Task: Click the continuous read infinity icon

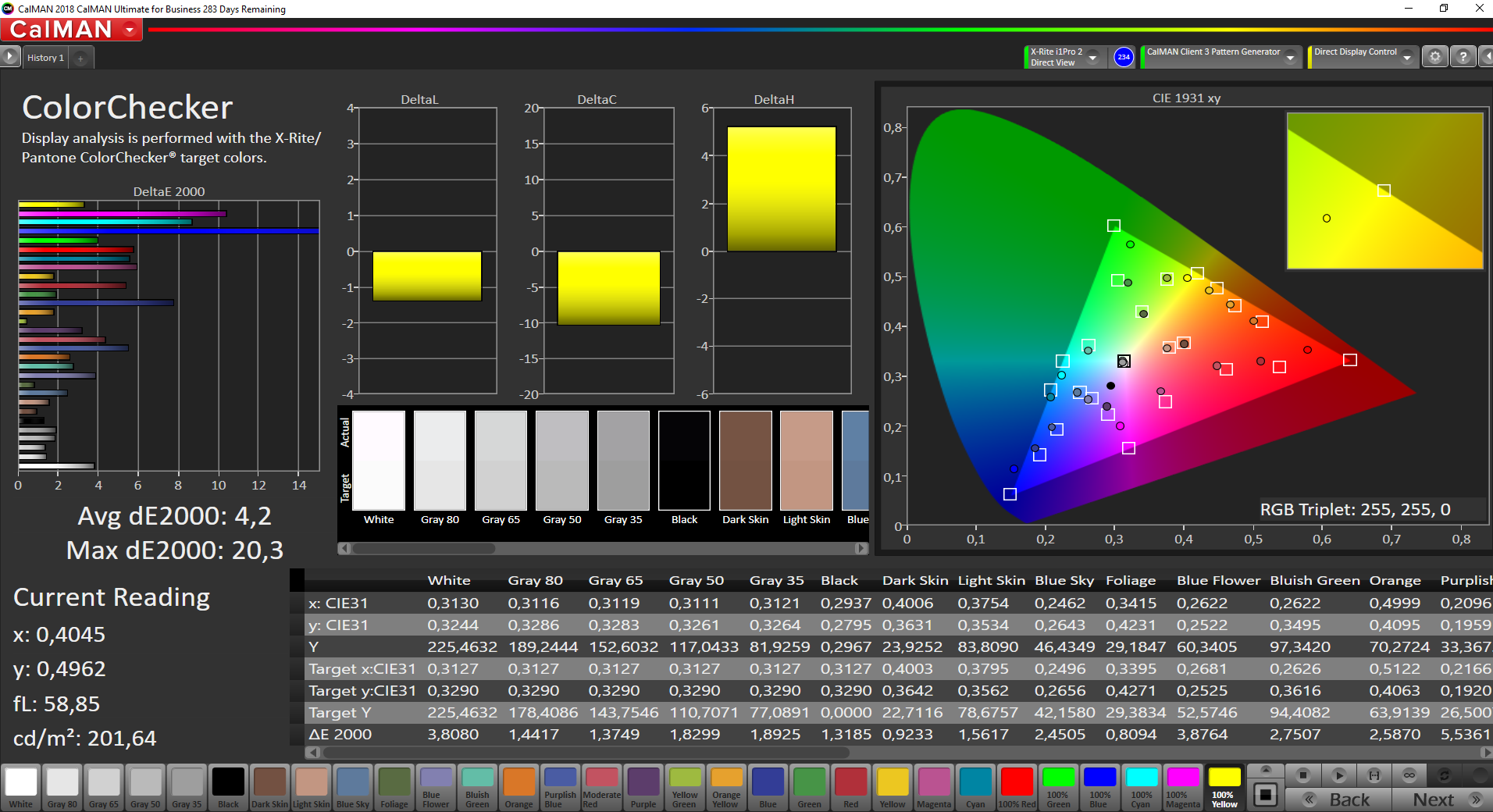Action: click(1409, 775)
